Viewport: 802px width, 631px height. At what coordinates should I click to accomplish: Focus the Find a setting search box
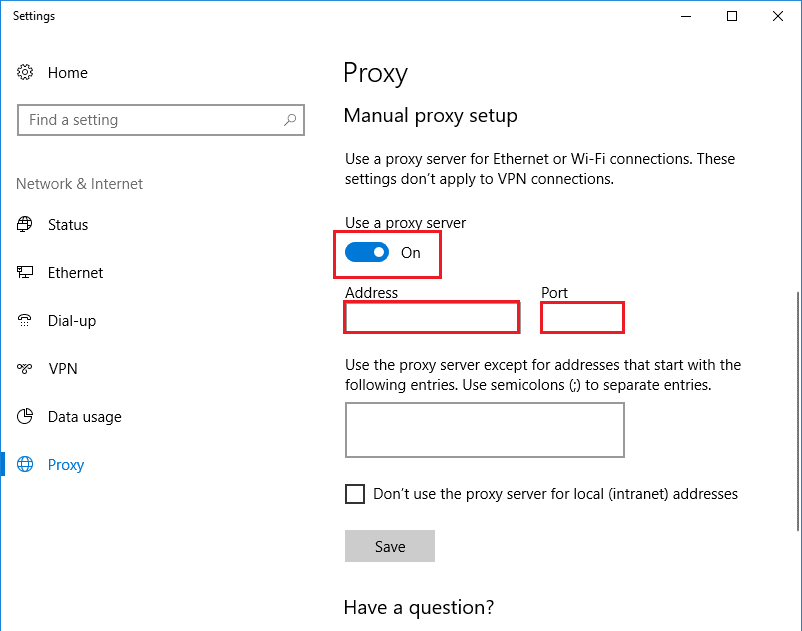coord(150,120)
